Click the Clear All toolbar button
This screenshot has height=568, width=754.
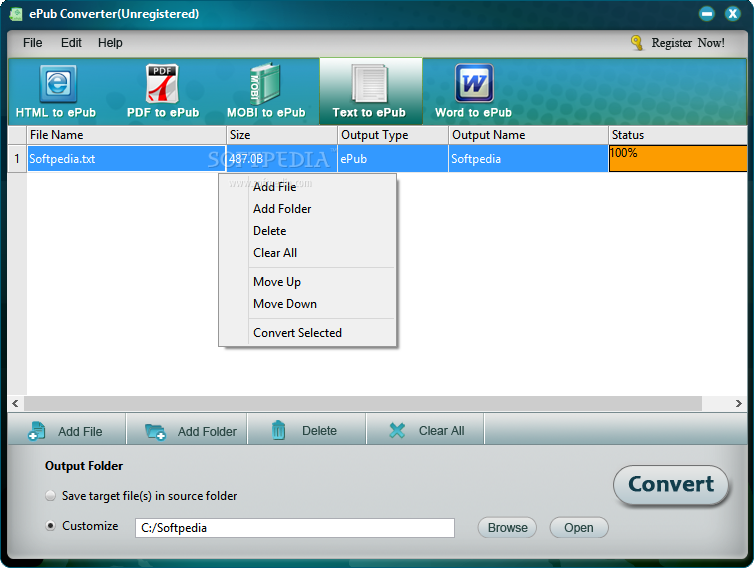426,430
